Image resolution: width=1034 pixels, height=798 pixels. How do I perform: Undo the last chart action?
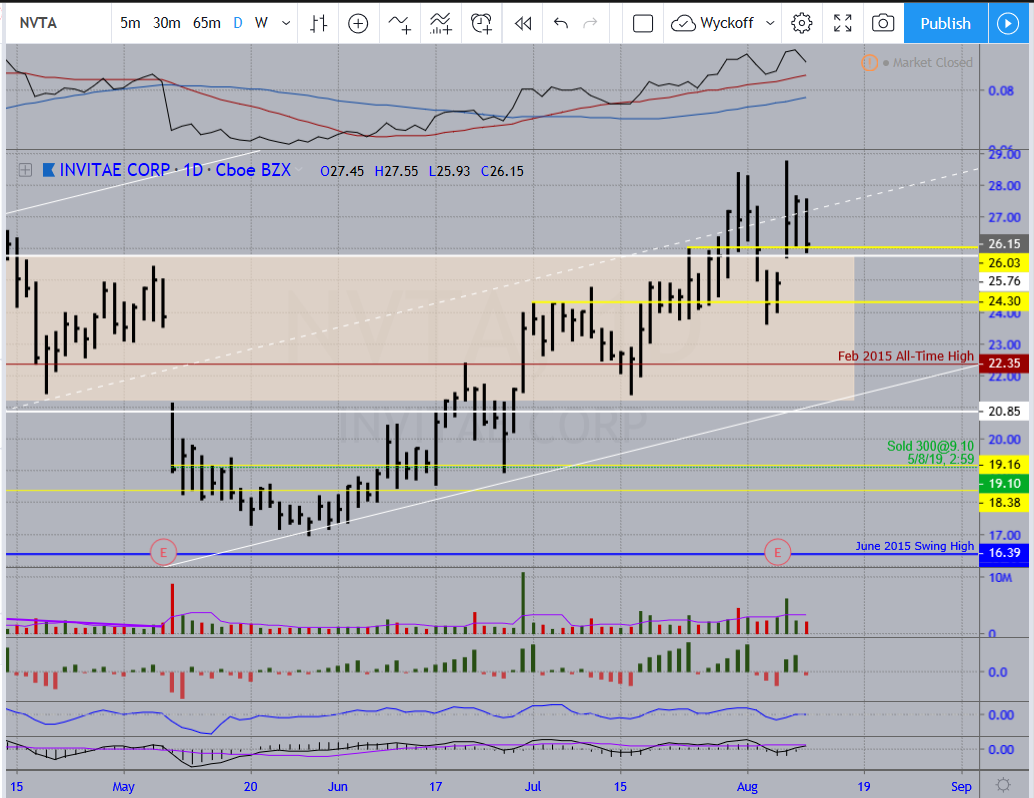tap(560, 23)
